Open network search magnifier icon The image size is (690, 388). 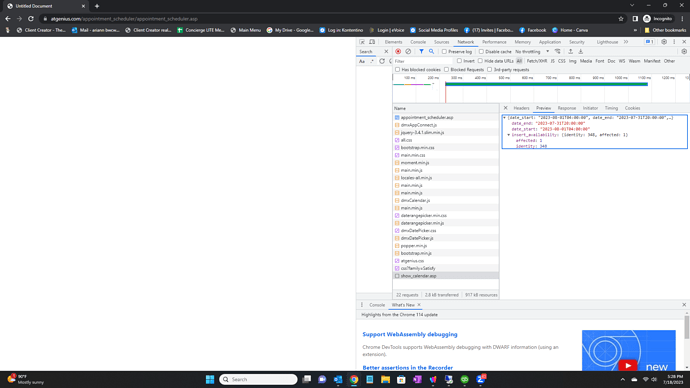[431, 51]
